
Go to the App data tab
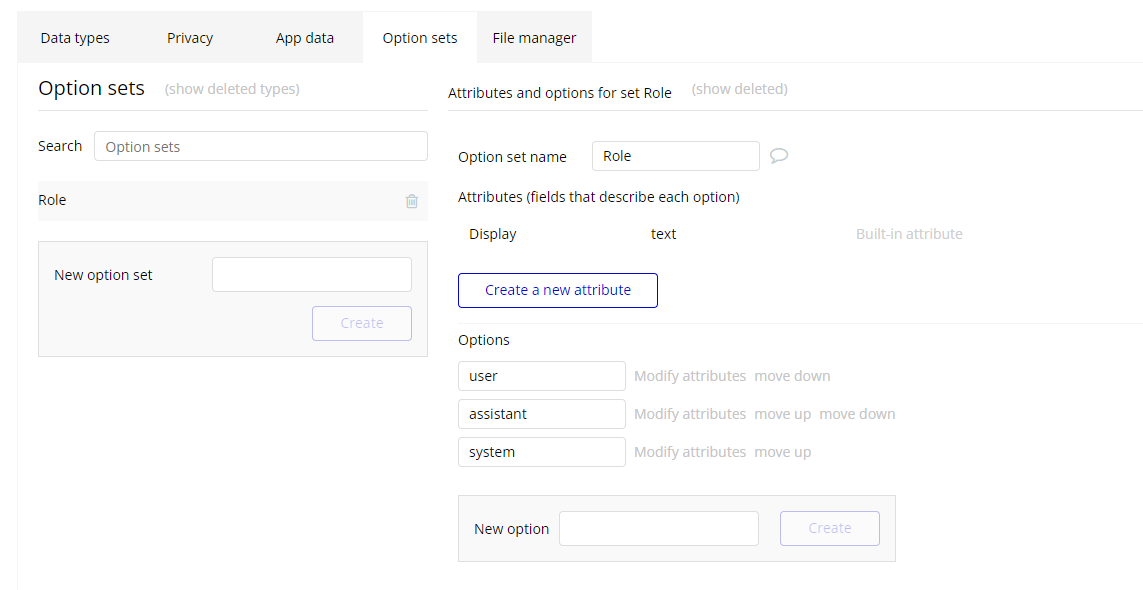point(305,38)
